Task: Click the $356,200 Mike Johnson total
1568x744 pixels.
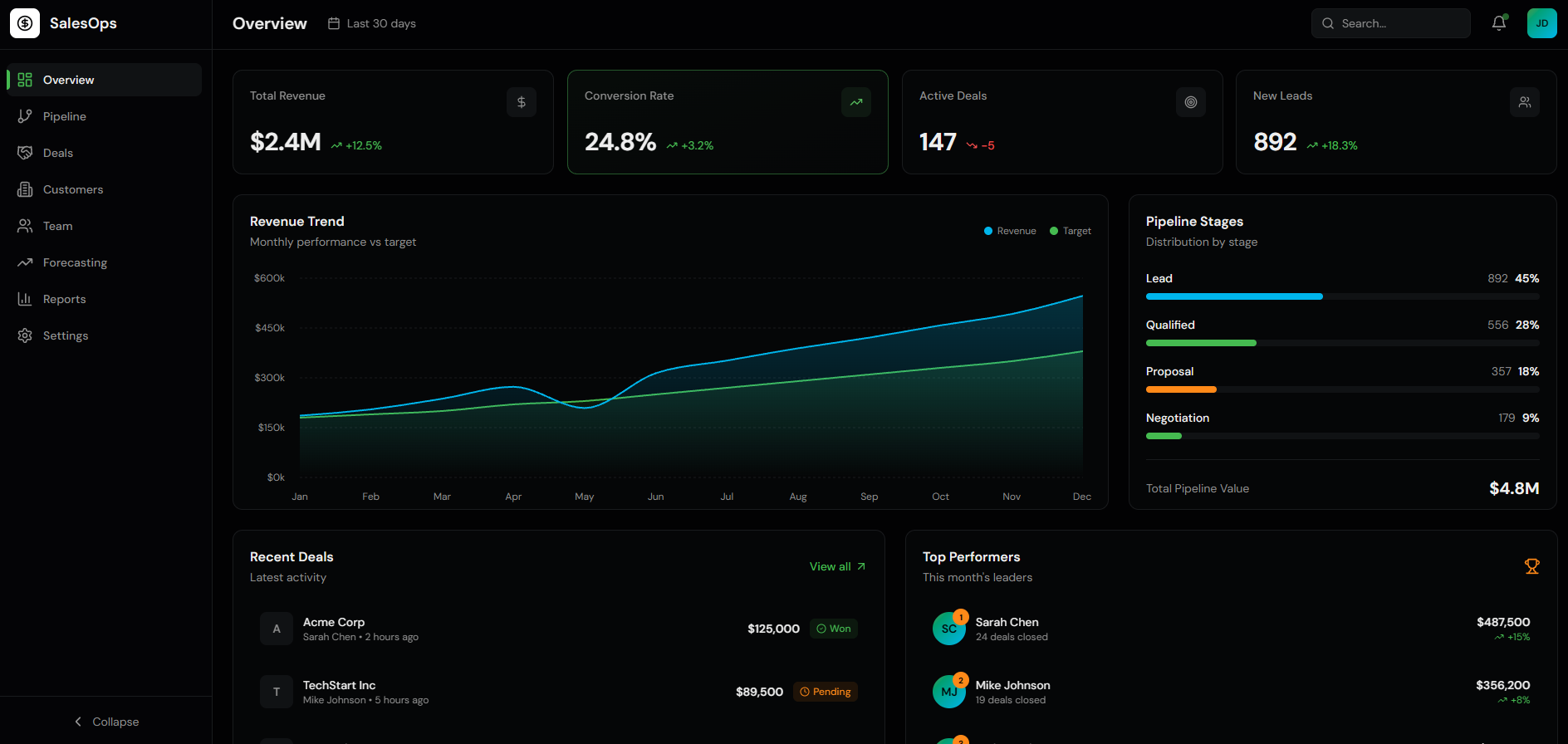Action: click(1503, 685)
